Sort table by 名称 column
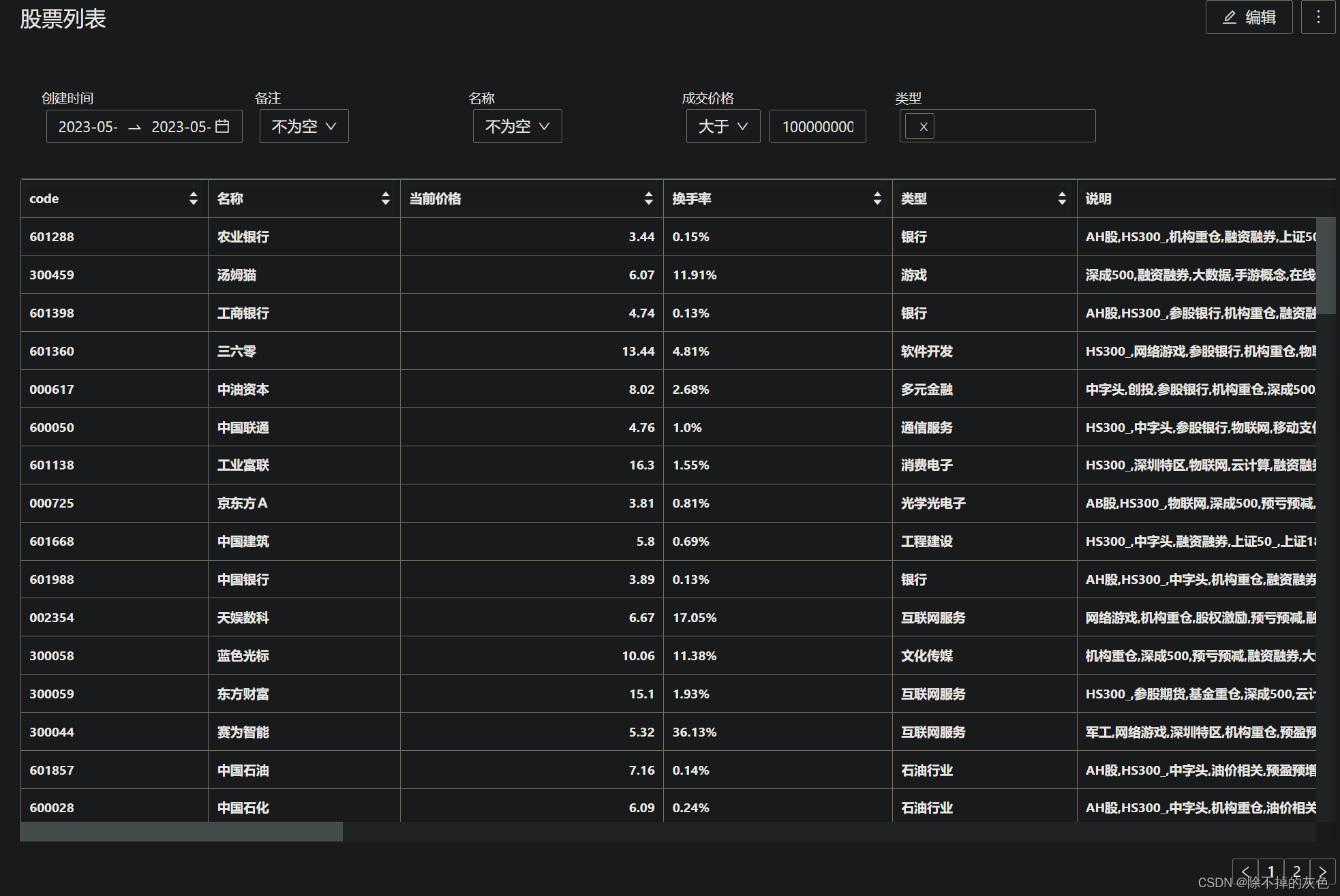 [386, 198]
